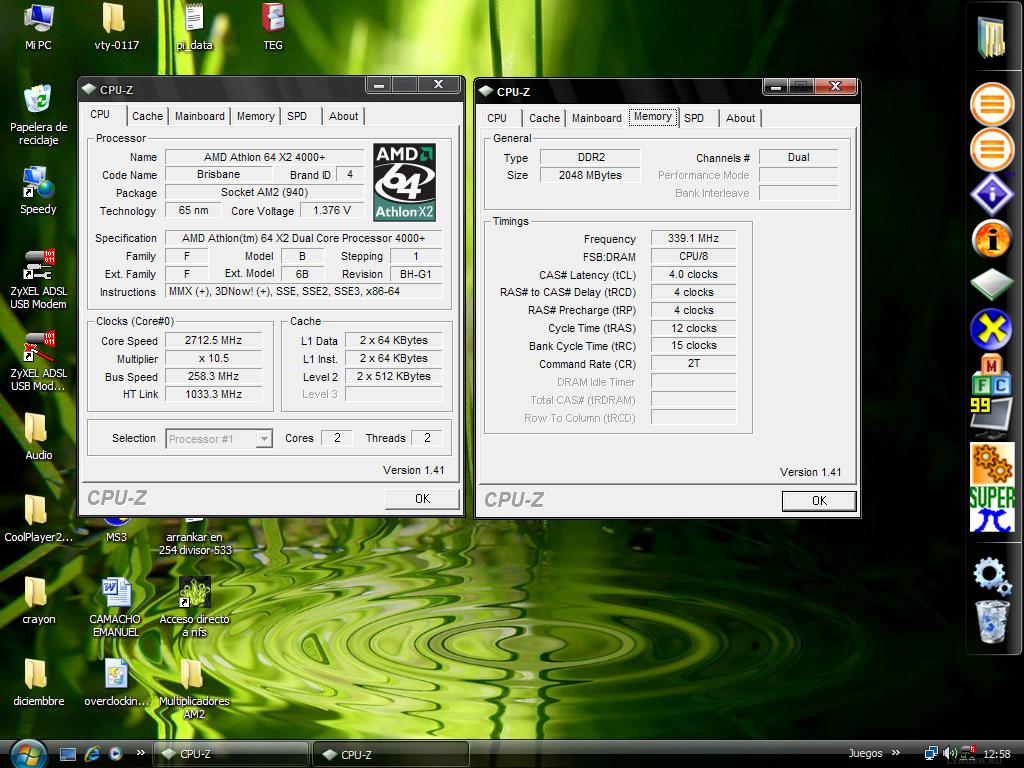Click the lower orange list icon in the dock

tap(991, 150)
